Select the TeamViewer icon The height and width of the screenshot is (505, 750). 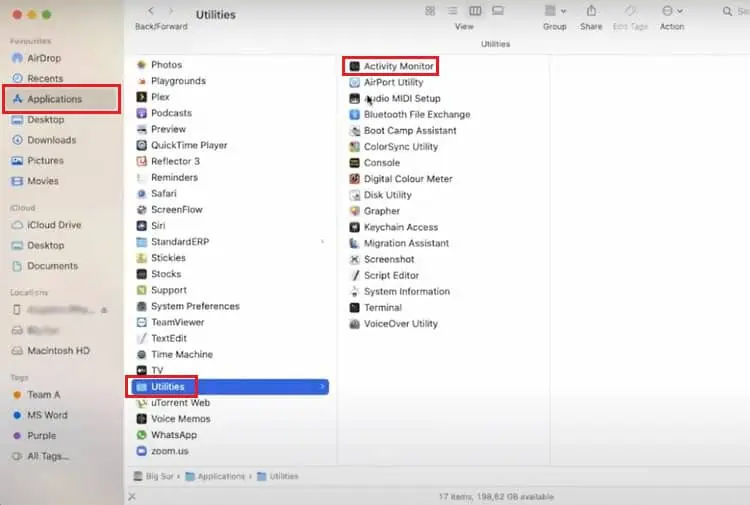pyautogui.click(x=142, y=322)
